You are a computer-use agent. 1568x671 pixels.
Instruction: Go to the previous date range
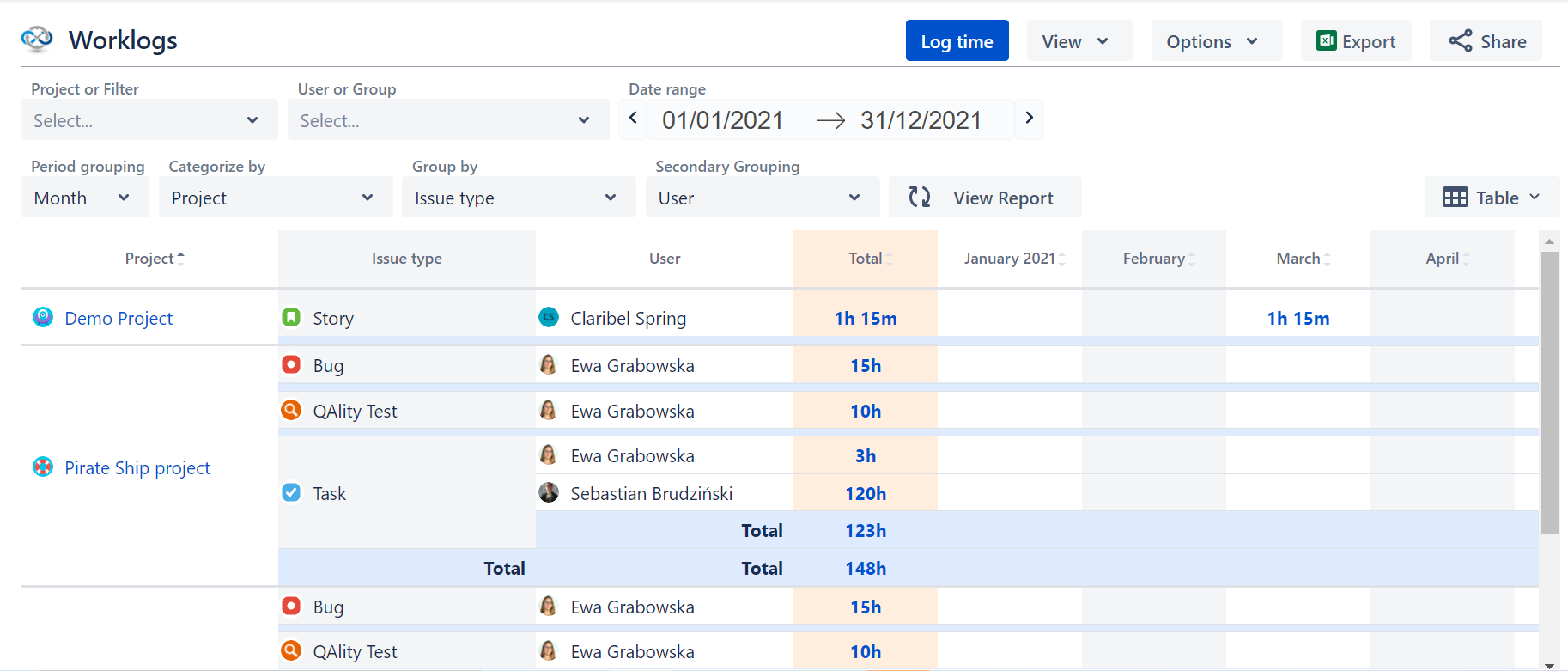click(633, 119)
